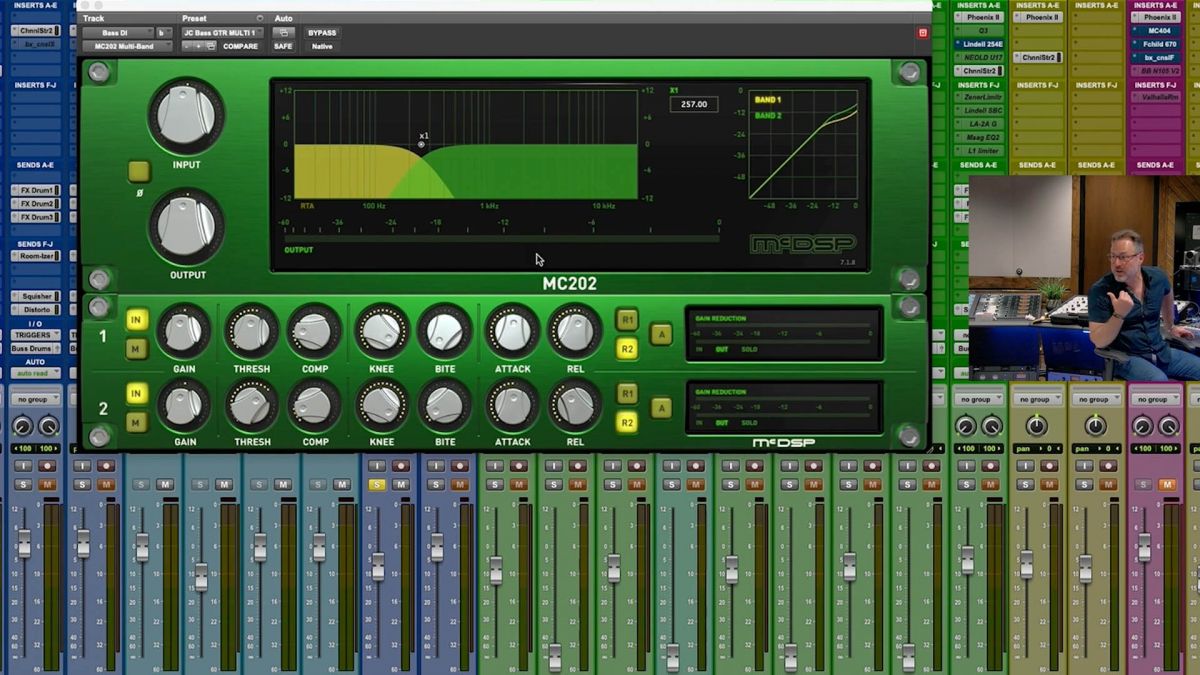1200x675 pixels.
Task: Open the MC202 Multi-Band plugin selector
Action: (127, 46)
